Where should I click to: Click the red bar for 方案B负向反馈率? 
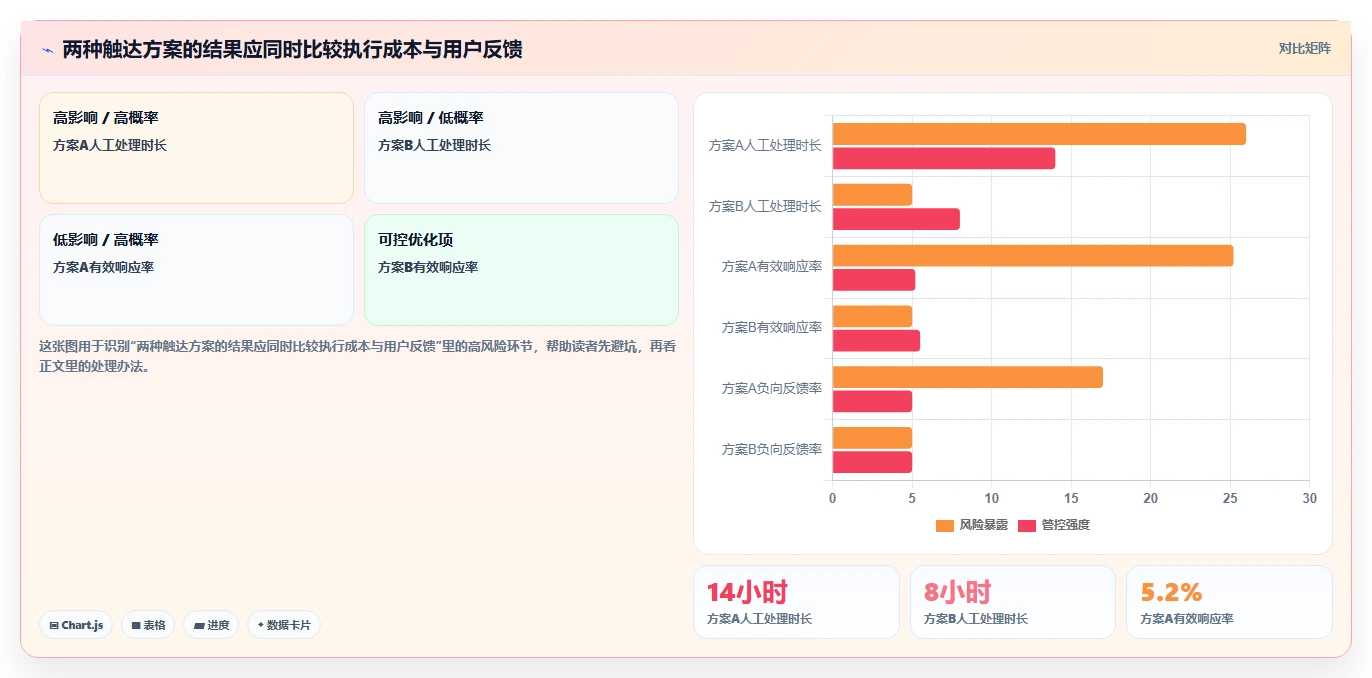coord(872,462)
